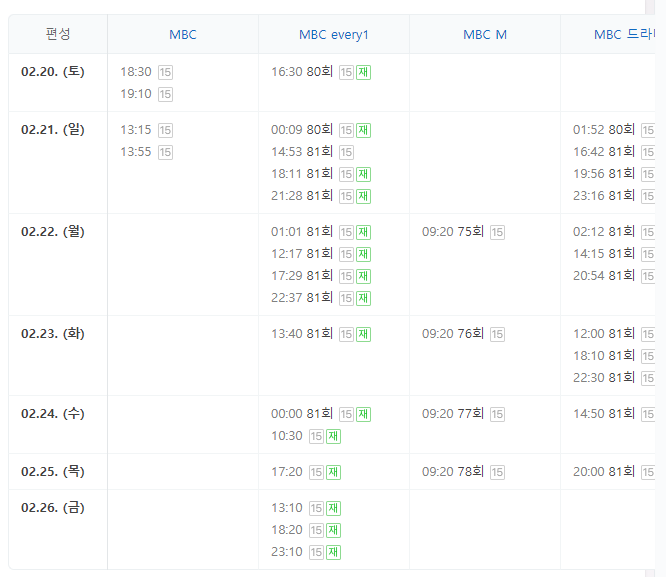Select the 02.26. (금) date row label
This screenshot has height=577, width=666.
[x=53, y=507]
